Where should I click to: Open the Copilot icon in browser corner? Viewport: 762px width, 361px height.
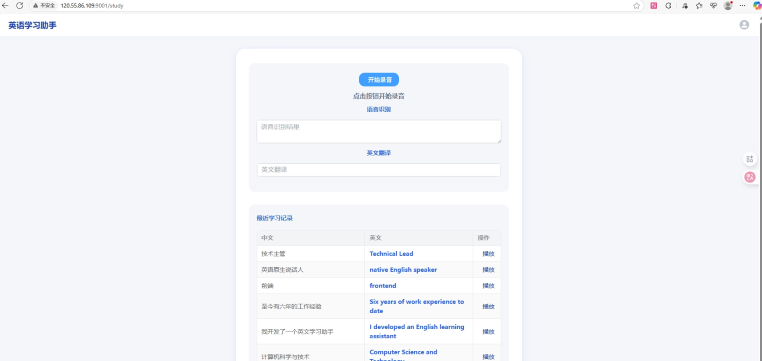point(757,6)
